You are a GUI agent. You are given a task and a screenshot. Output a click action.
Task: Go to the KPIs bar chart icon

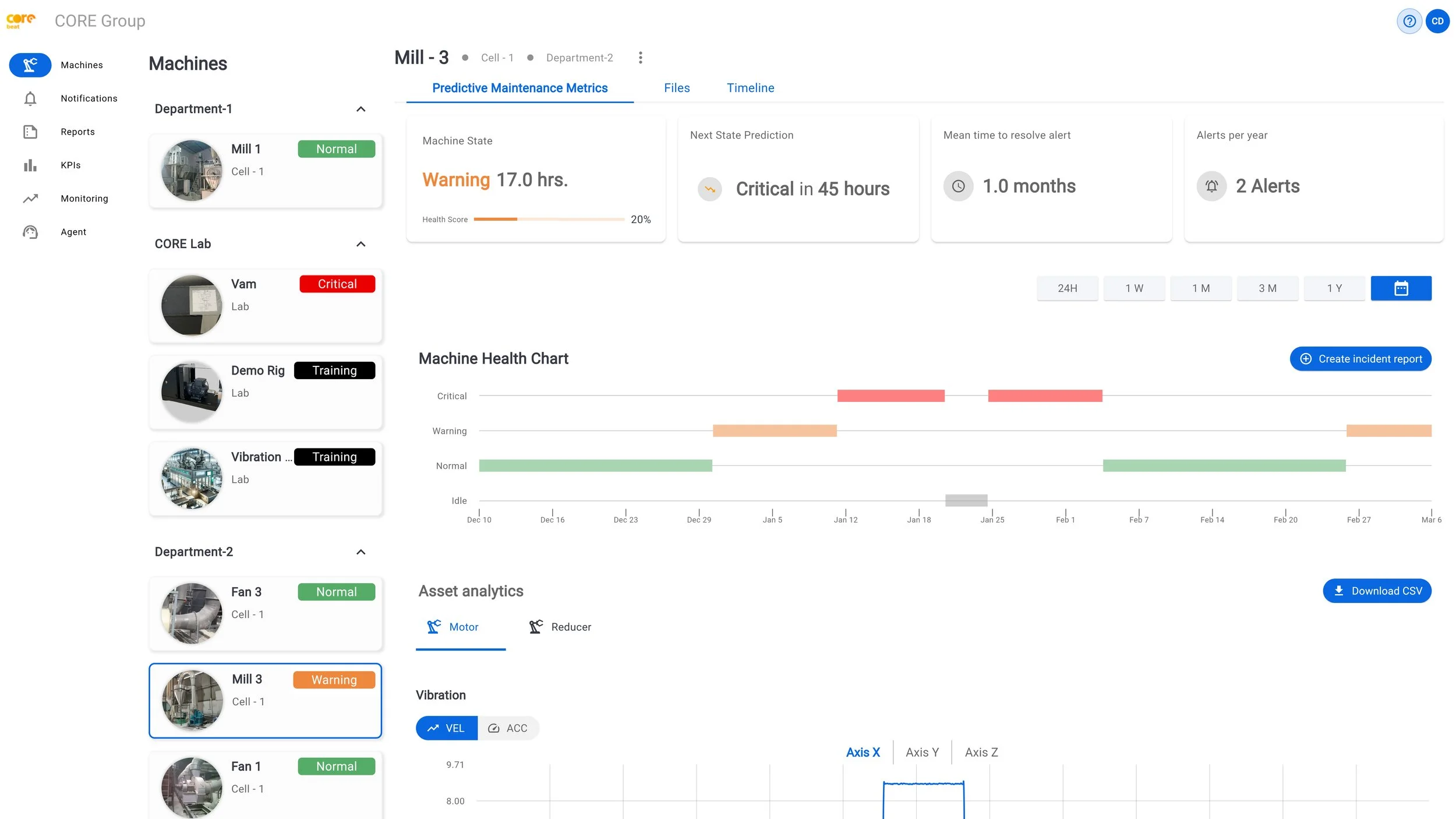point(30,165)
